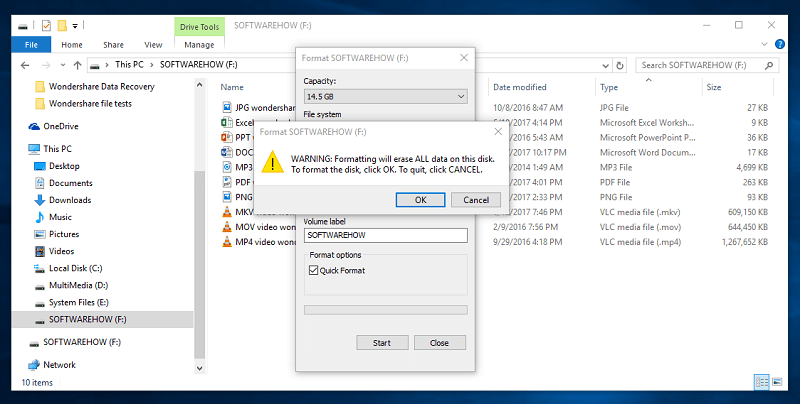This screenshot has height=404, width=800.
Task: Click Cancel in the format warning dialog
Action: (x=476, y=200)
